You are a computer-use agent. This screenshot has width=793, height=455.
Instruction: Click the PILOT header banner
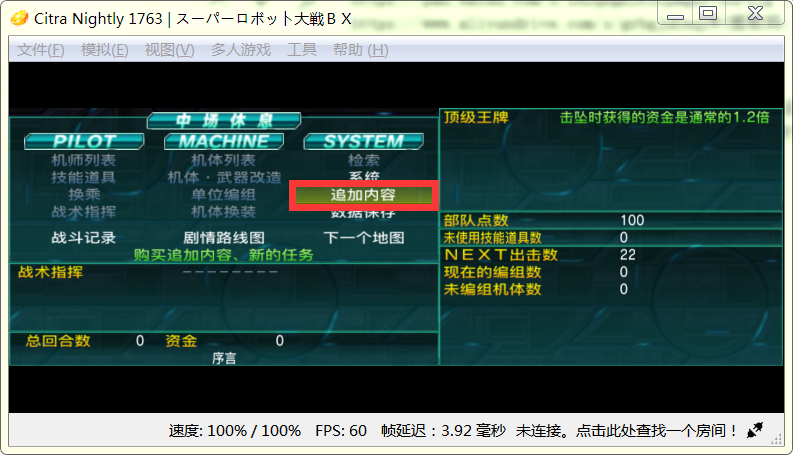tap(84, 142)
